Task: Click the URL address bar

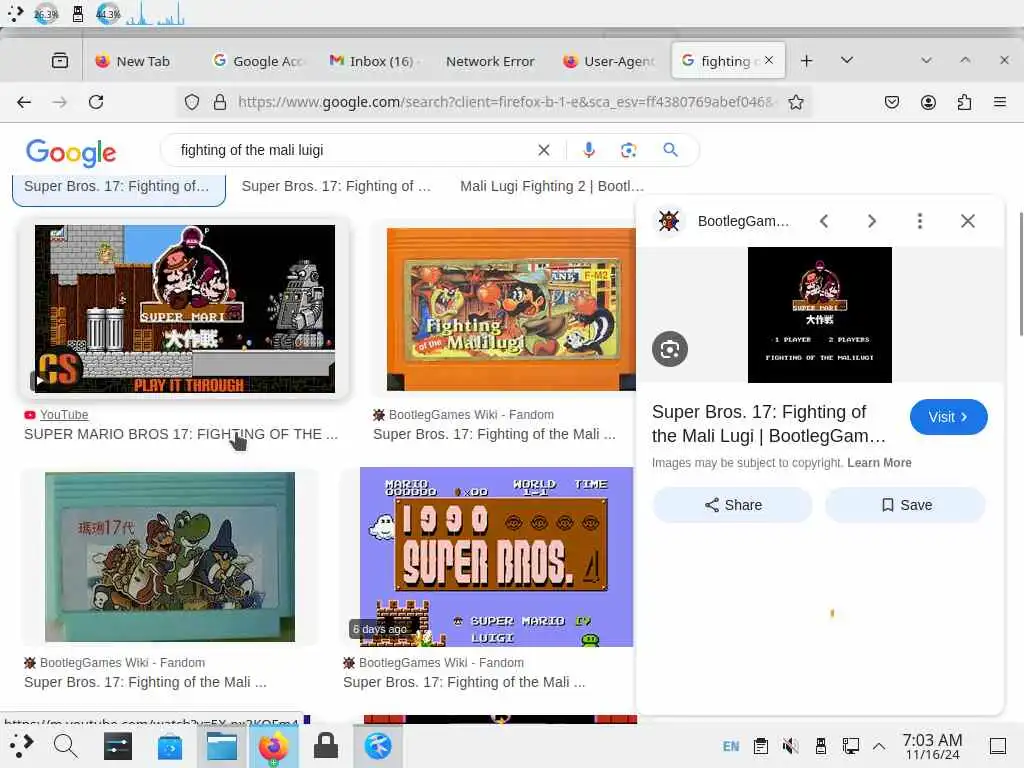Action: pyautogui.click(x=506, y=102)
